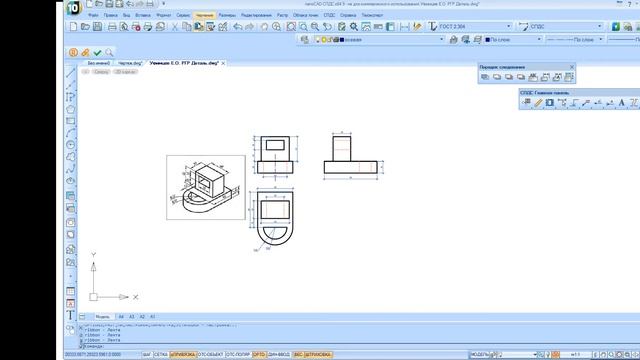Viewport: 640px width, 360px height.
Task: Open the Справка menu
Action: click(x=348, y=15)
